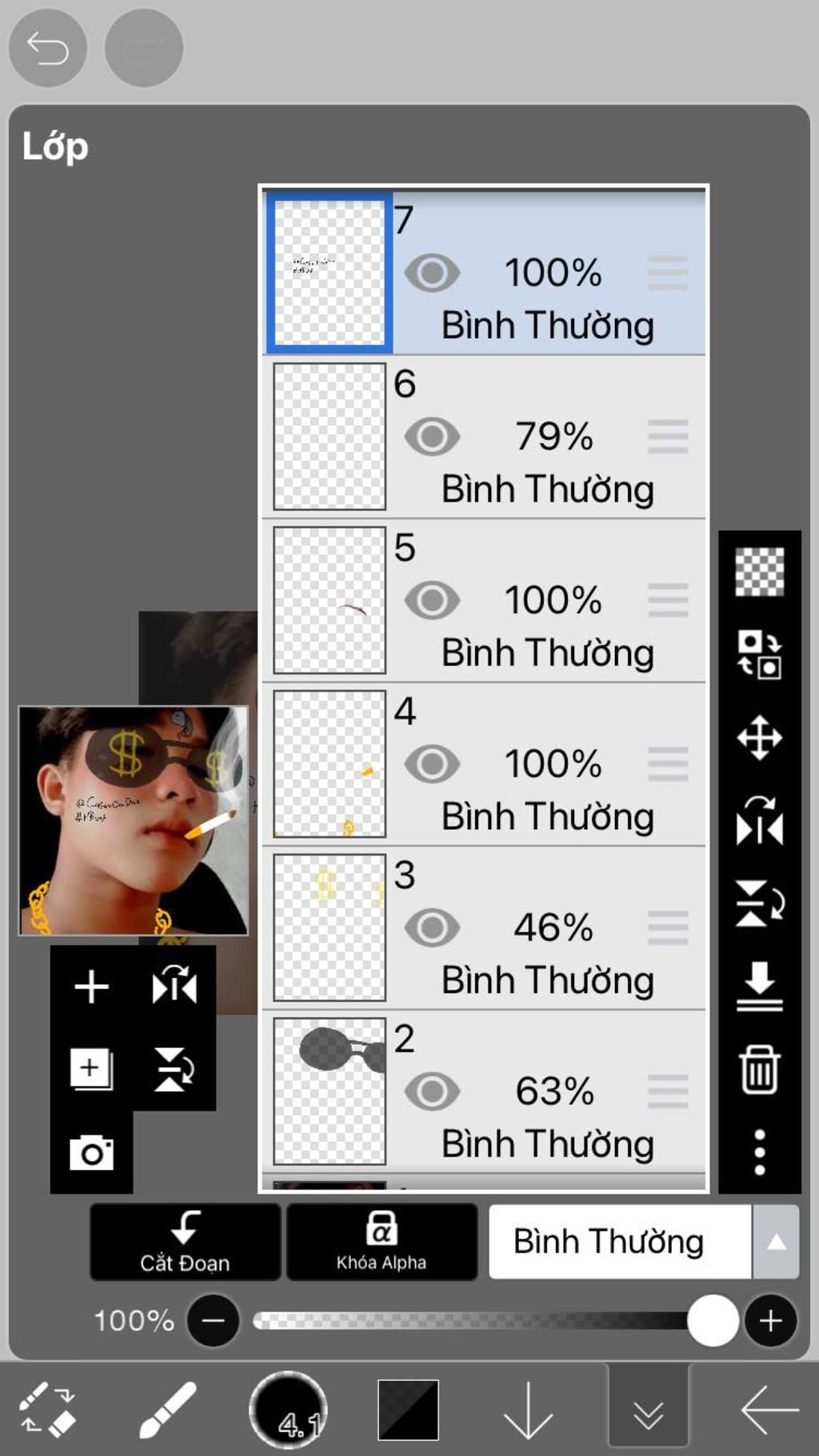
Task: Click the opacity slider white handle
Action: (x=713, y=1320)
